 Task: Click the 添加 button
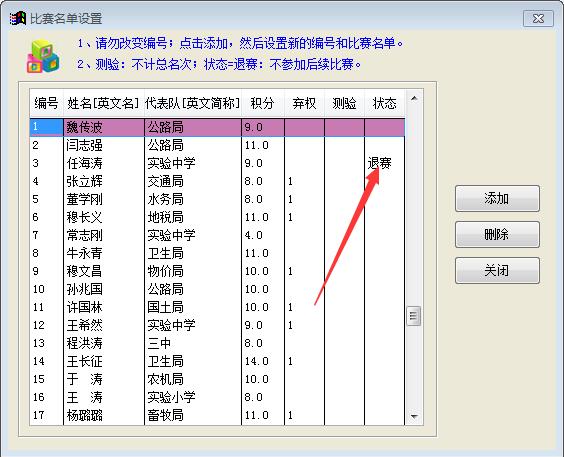pyautogui.click(x=497, y=198)
